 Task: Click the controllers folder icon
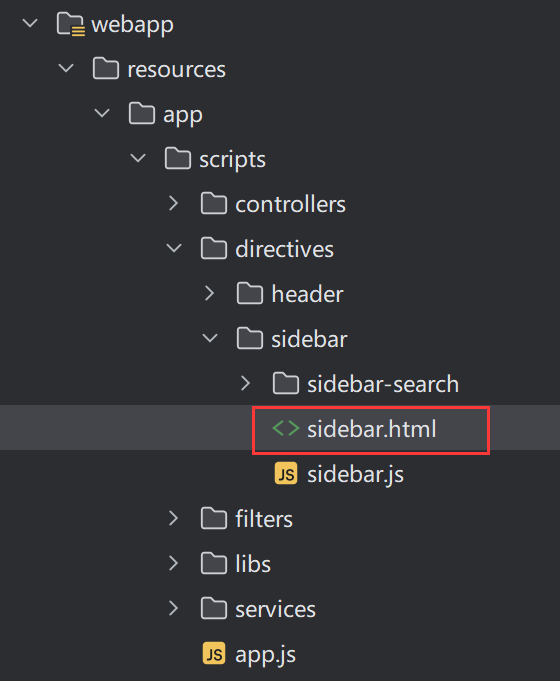point(214,204)
